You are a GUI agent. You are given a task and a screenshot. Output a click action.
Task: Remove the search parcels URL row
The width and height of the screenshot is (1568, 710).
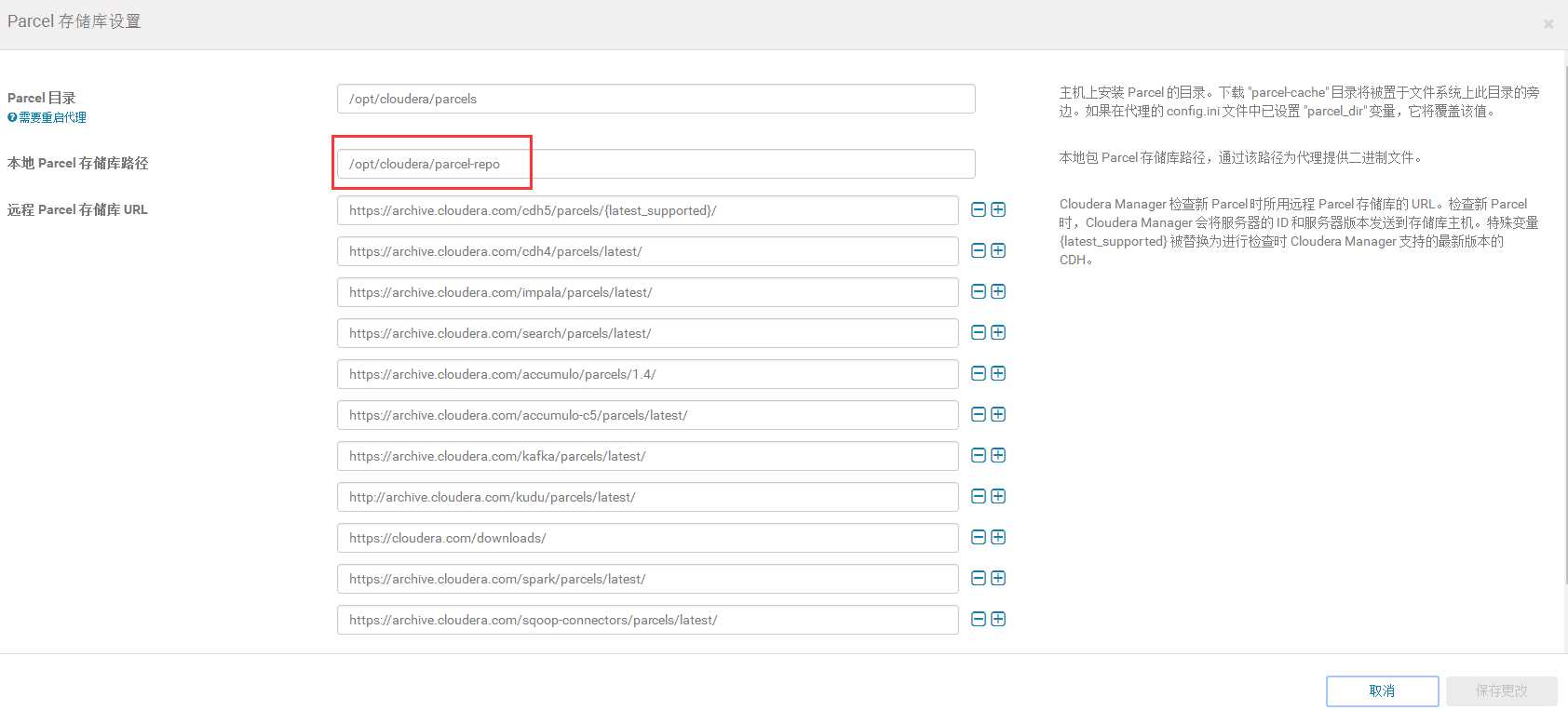pos(979,333)
